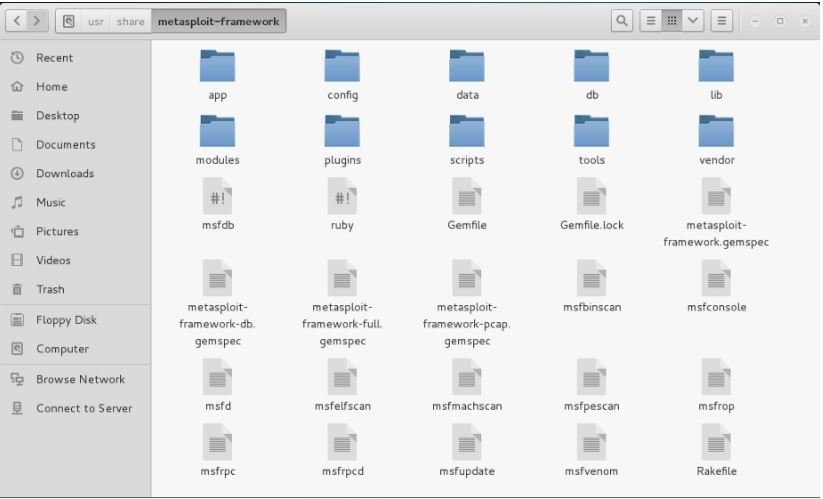Image resolution: width=823 pixels, height=499 pixels.
Task: Open Music from the sidebar
Action: coord(76,202)
